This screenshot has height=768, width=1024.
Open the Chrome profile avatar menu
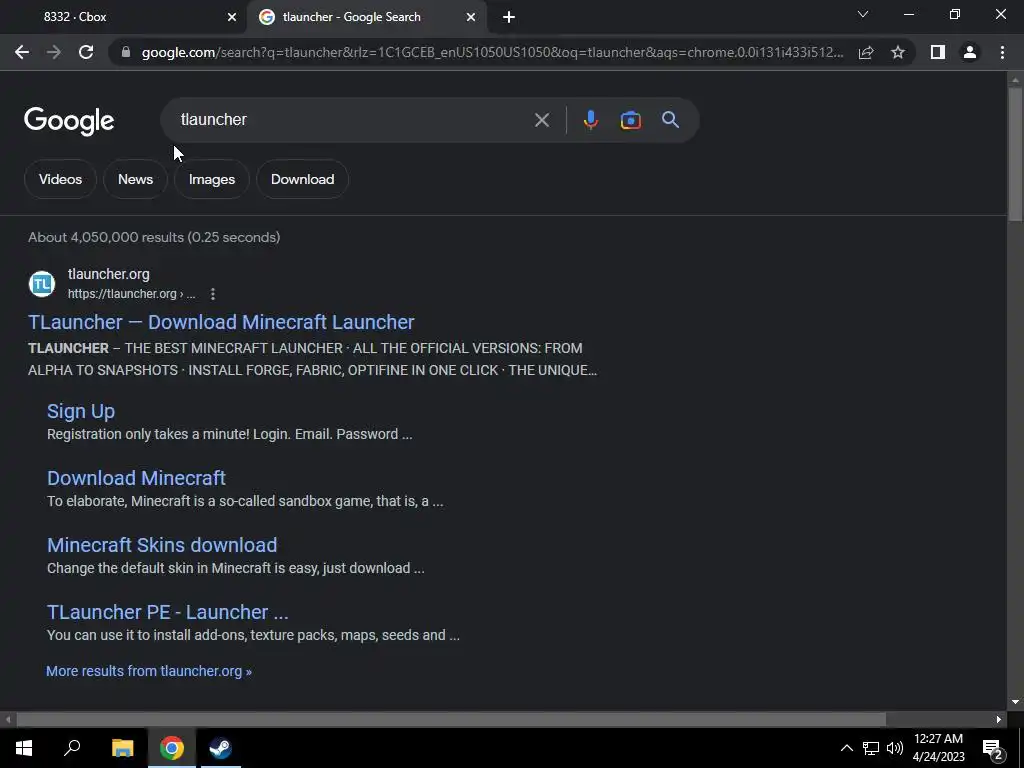pos(970,52)
